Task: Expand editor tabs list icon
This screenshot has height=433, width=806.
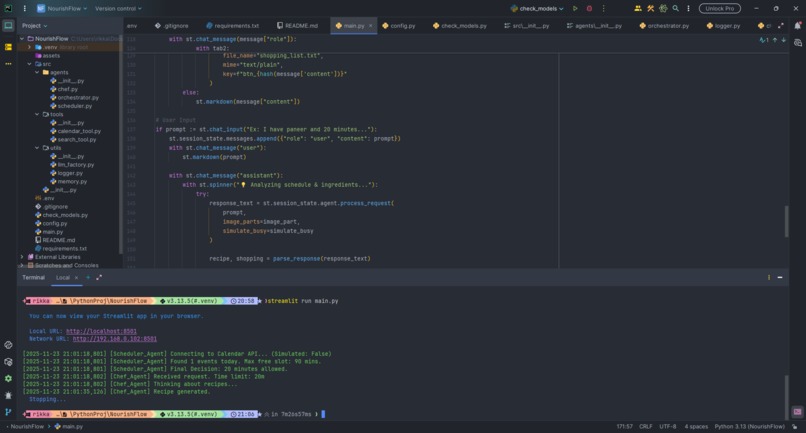Action: [781, 26]
